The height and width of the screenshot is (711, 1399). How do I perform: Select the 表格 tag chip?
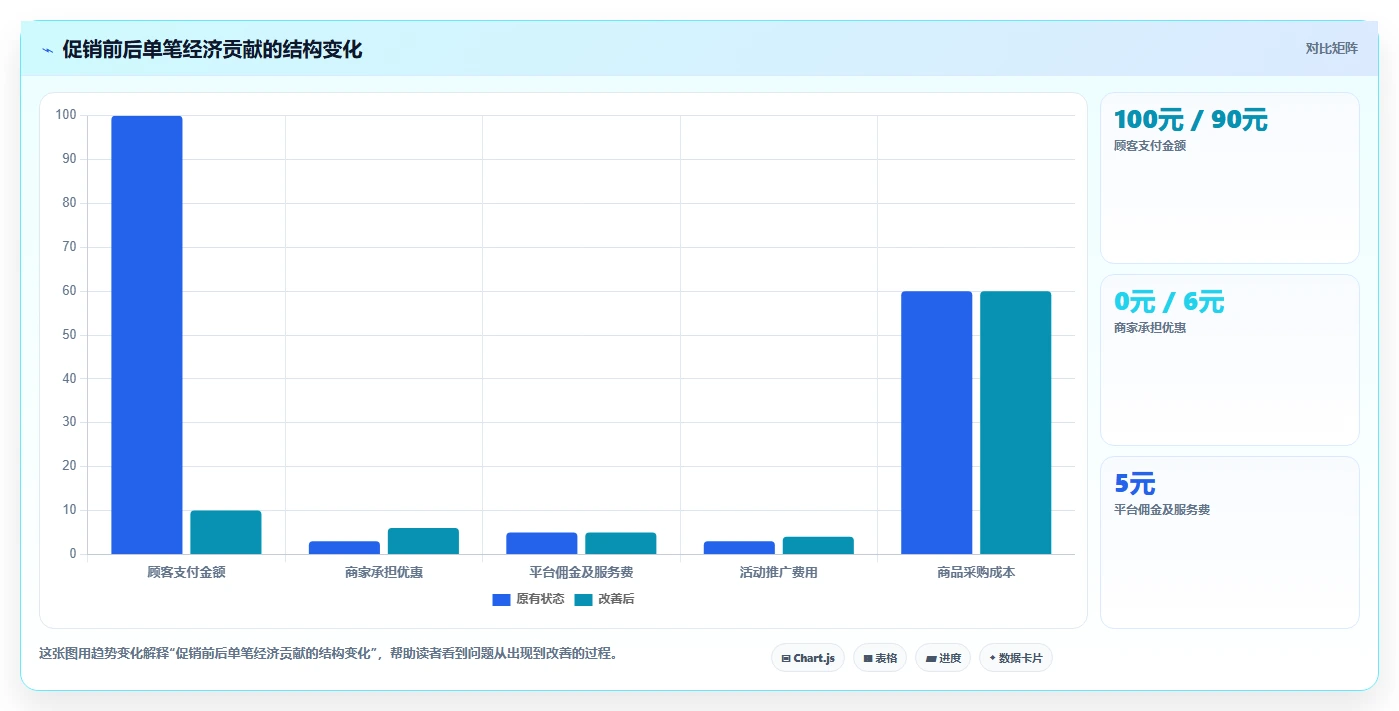(x=880, y=658)
